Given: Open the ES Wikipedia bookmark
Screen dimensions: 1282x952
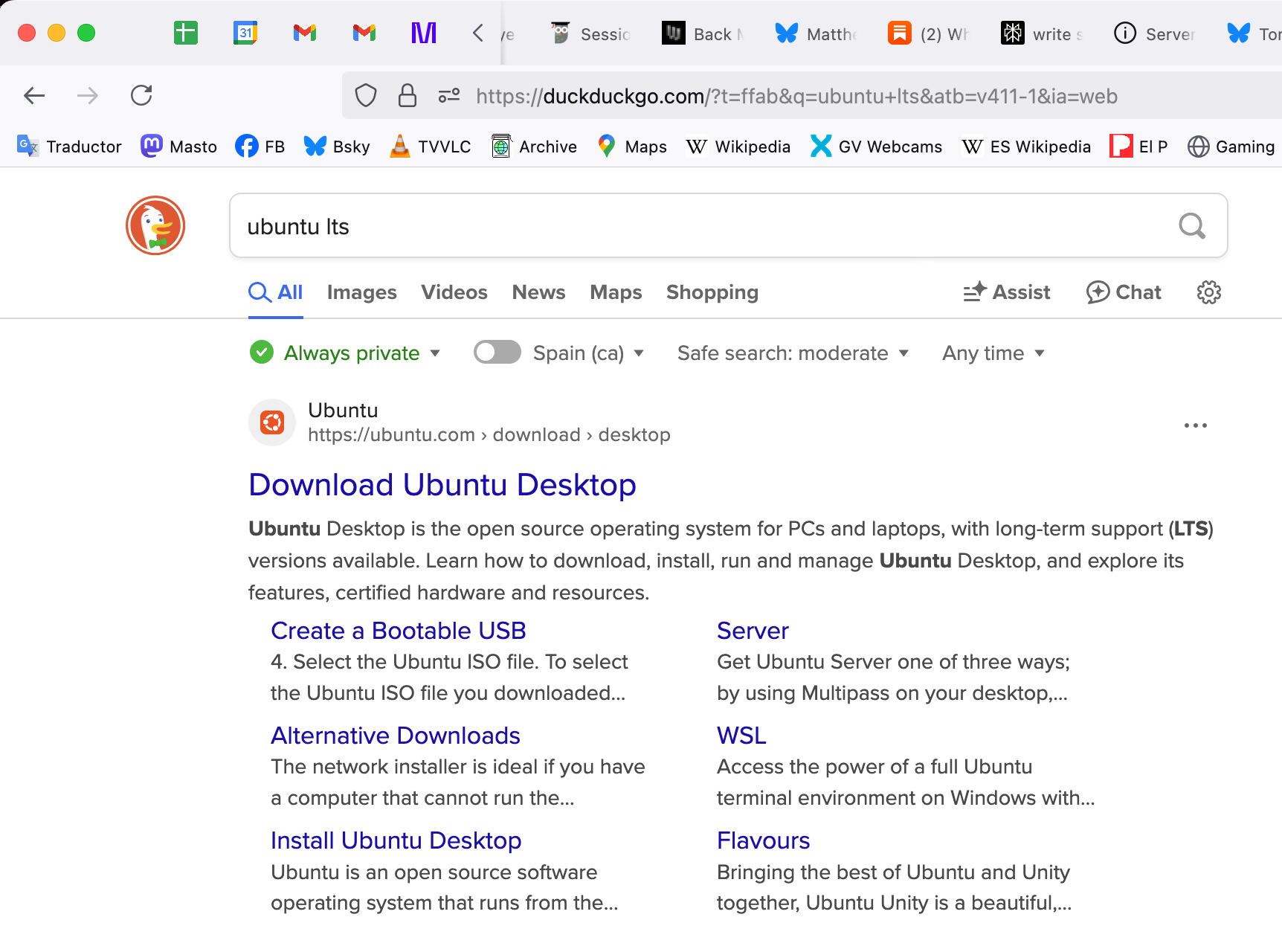Looking at the screenshot, I should [1026, 147].
